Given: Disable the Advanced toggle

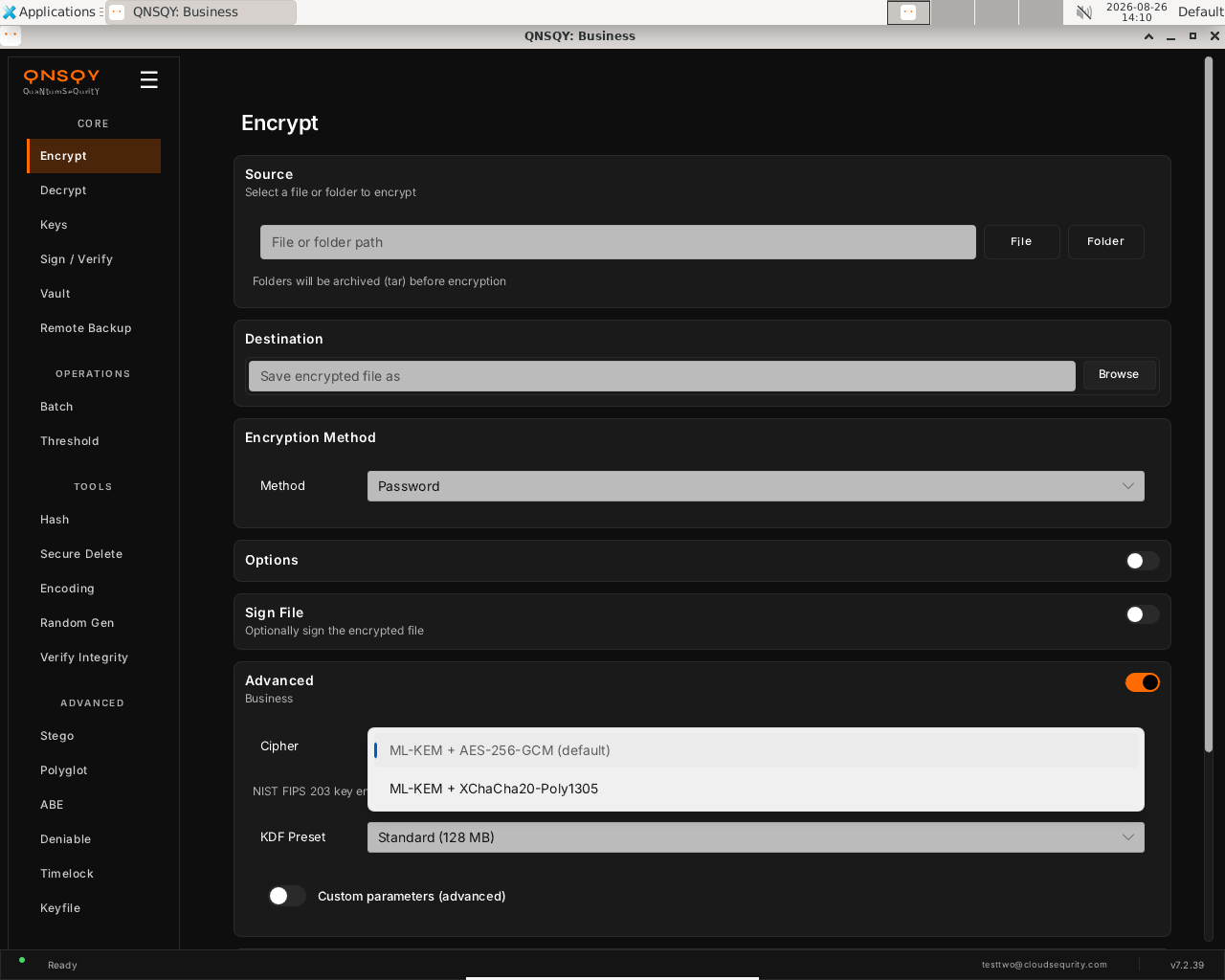Looking at the screenshot, I should (x=1142, y=682).
